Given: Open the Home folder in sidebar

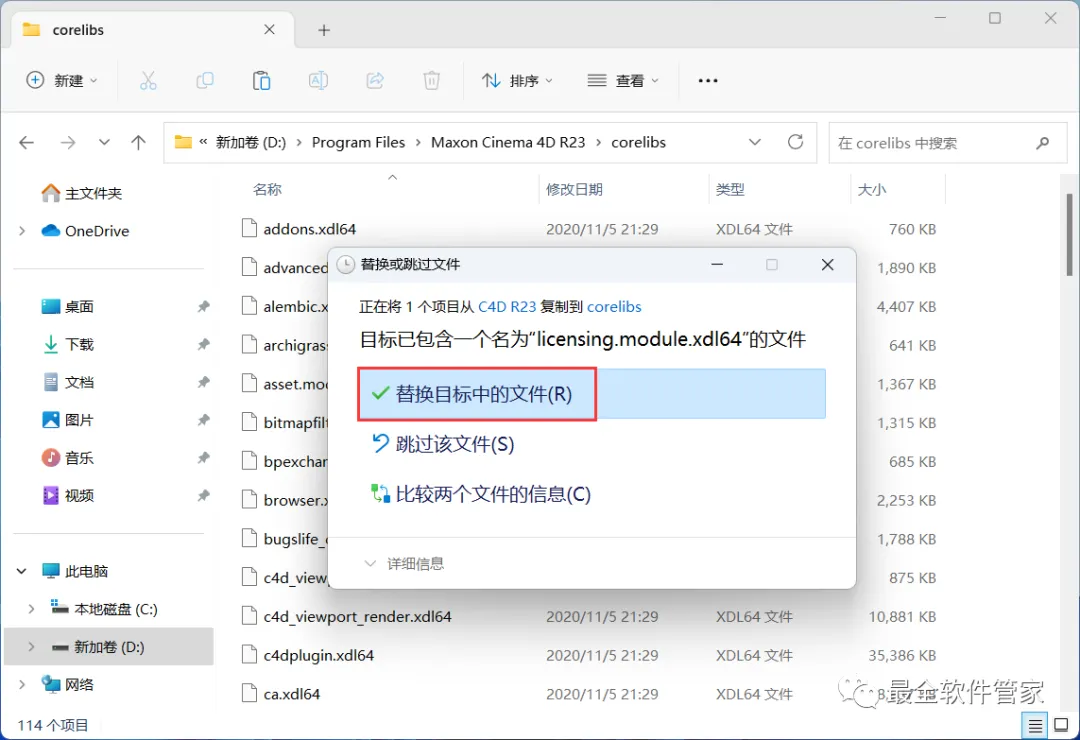Looking at the screenshot, I should pos(81,194).
